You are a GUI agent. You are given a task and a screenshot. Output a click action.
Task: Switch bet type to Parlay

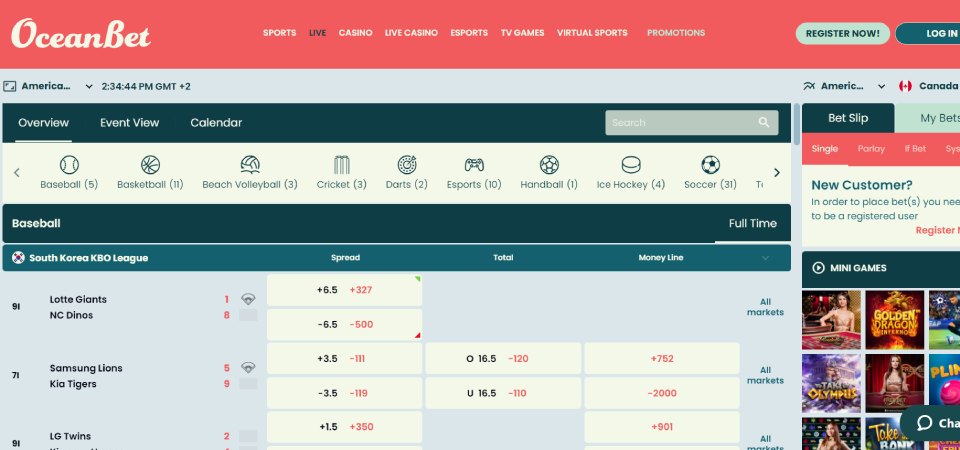(871, 149)
